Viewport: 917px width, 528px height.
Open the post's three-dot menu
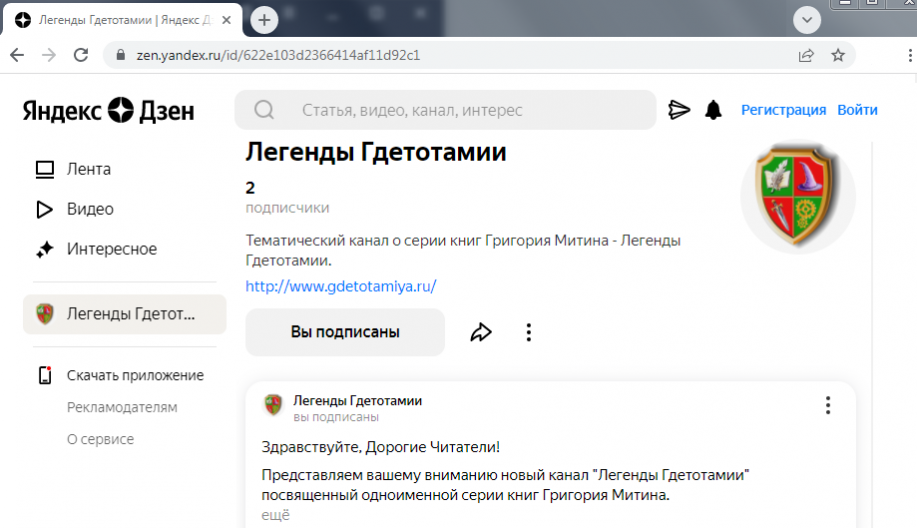click(828, 405)
